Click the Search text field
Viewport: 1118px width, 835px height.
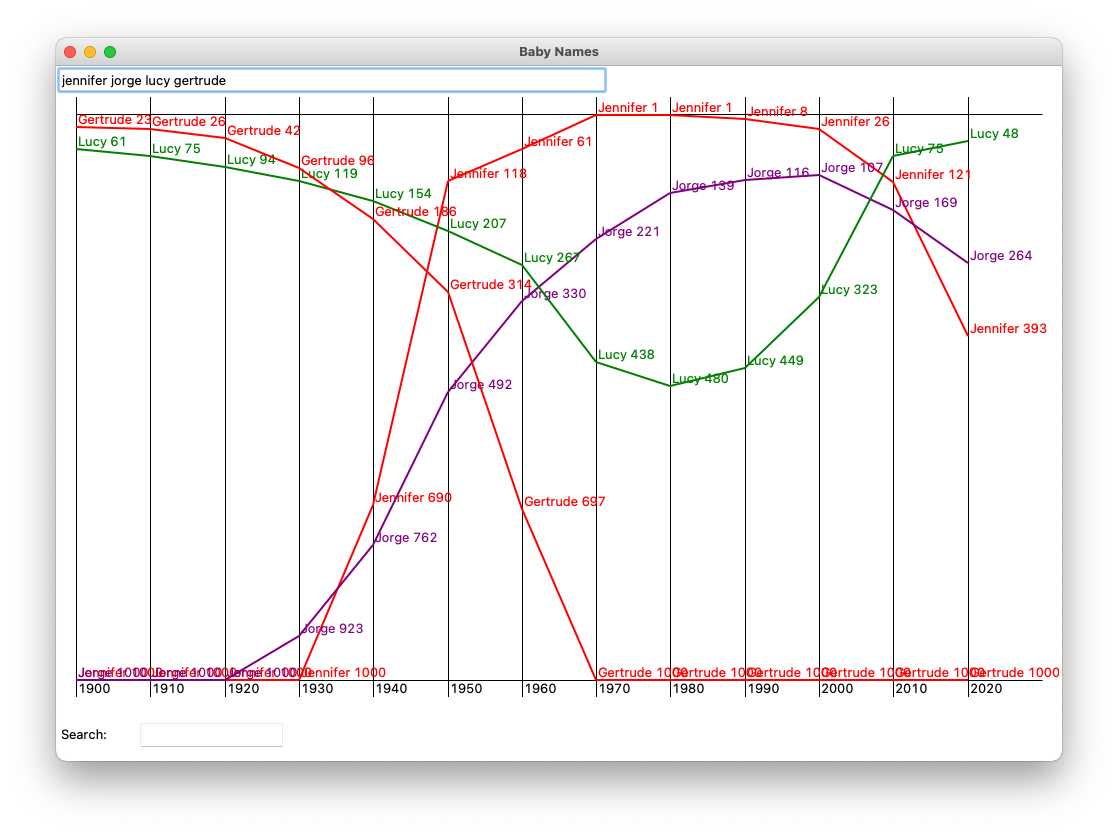coord(211,735)
